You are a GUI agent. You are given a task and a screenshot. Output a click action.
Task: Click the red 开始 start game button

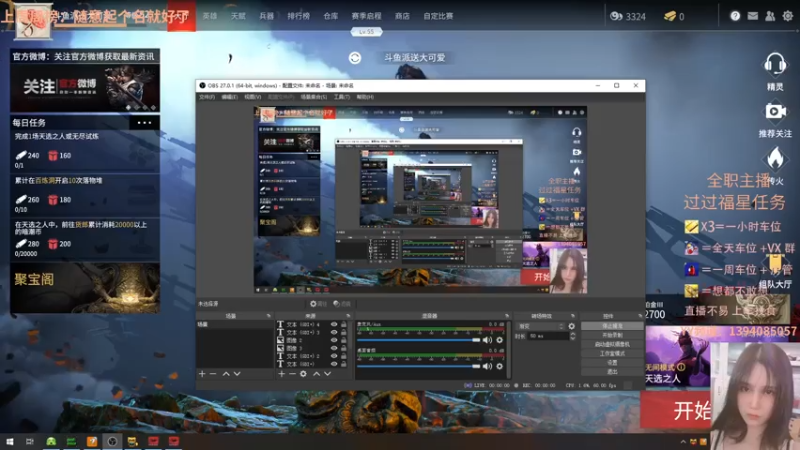(676, 410)
